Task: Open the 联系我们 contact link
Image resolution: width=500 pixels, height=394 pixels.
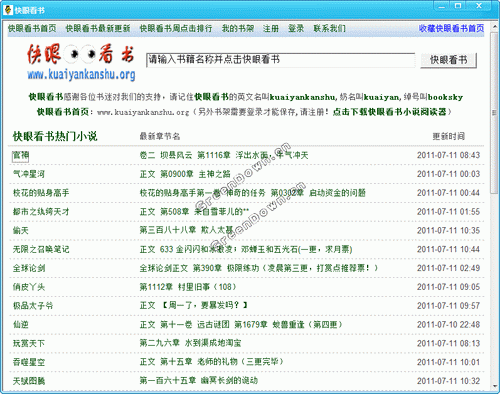Action: click(x=329, y=28)
